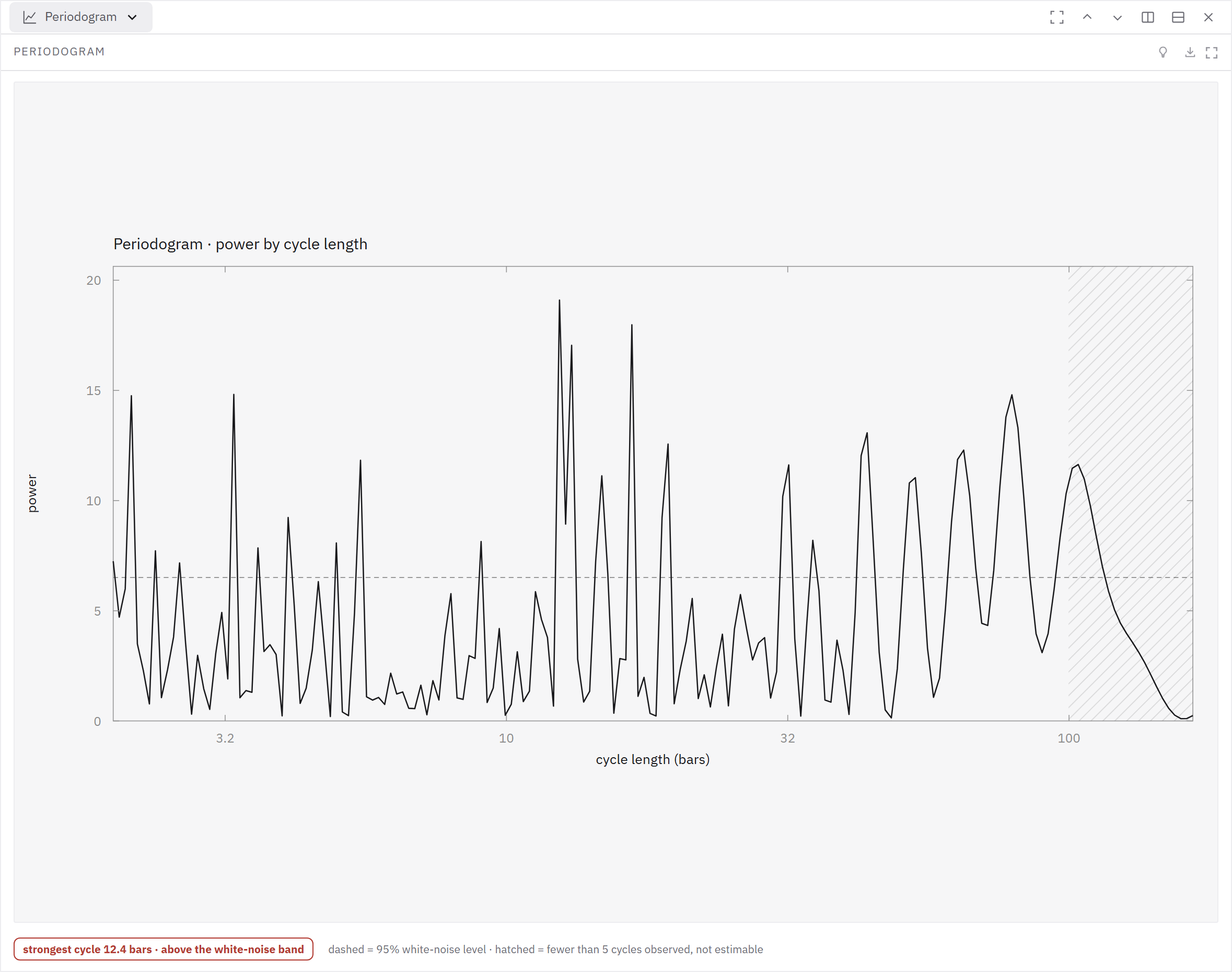Viewport: 1232px width, 972px height.
Task: Click the y-axis tick label 15
Action: coord(94,391)
